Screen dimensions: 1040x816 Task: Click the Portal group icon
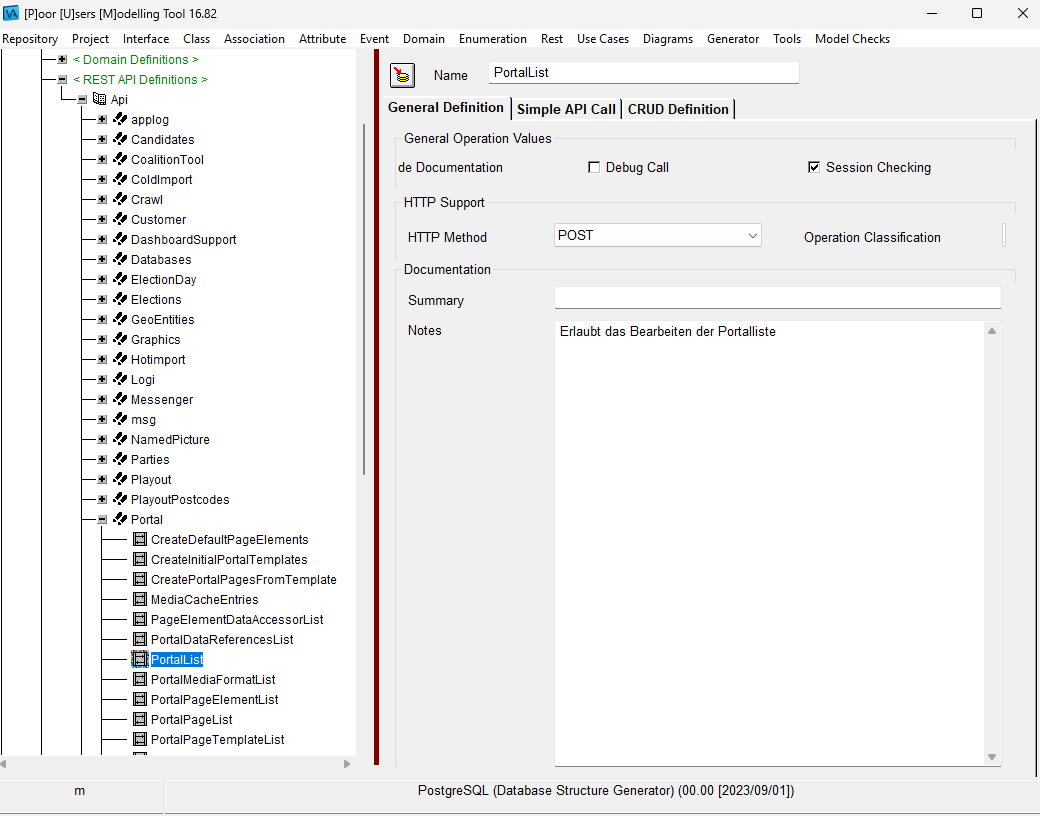pos(120,519)
